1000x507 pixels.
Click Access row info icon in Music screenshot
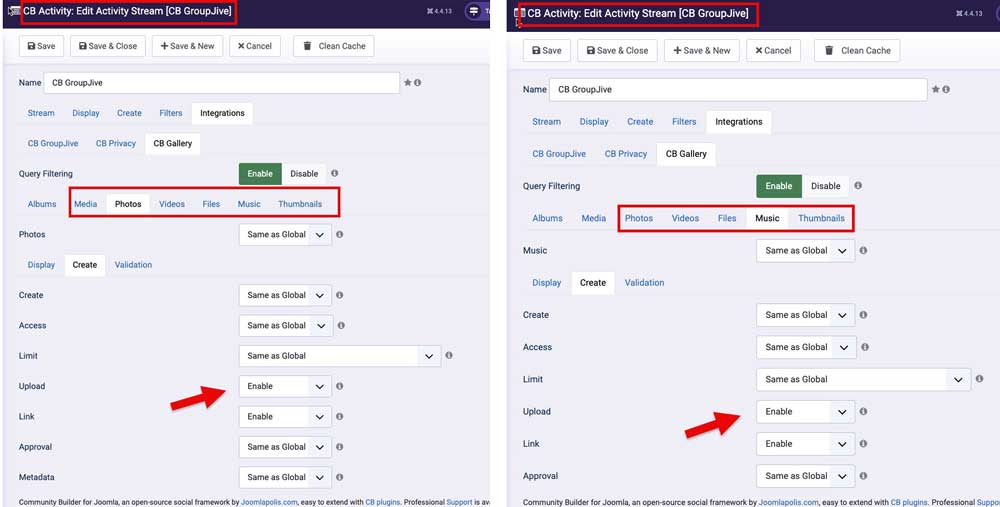pos(865,347)
